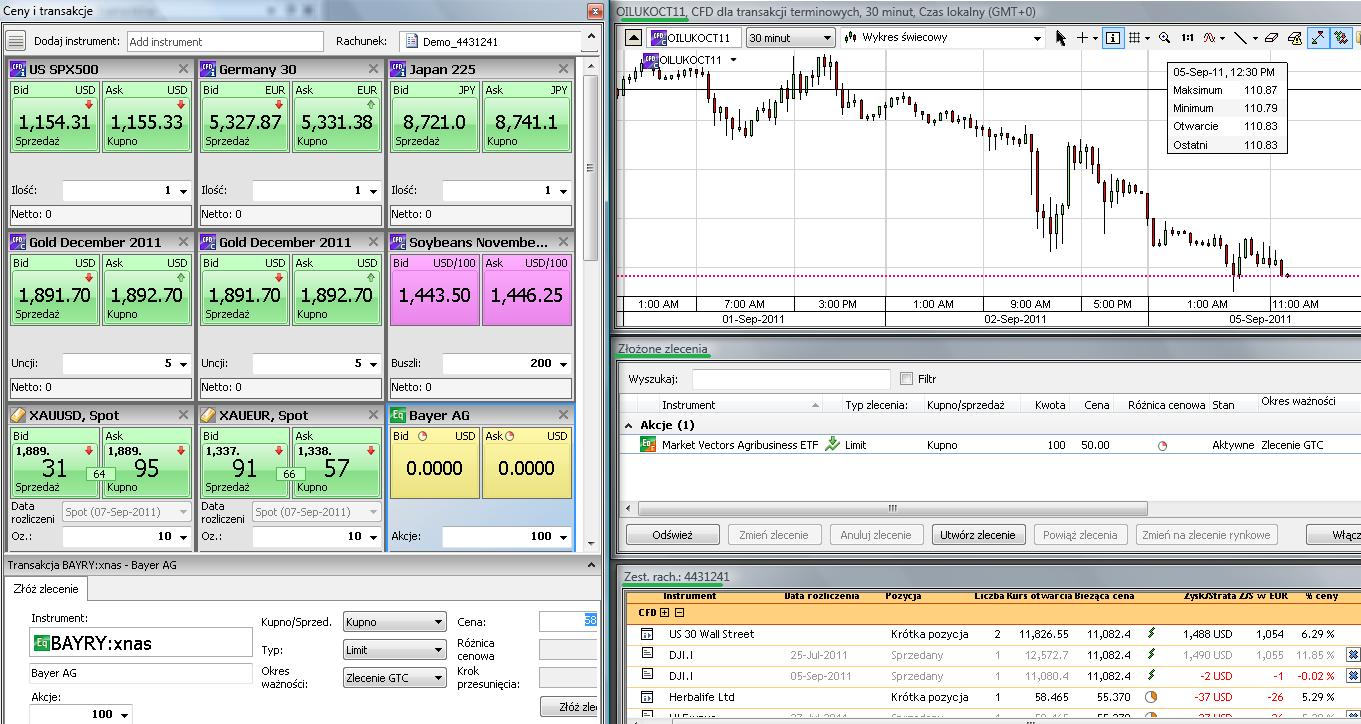Click the Rachunek Demo_4431241 account field
Viewport: 1361px width, 724px height.
pos(489,42)
